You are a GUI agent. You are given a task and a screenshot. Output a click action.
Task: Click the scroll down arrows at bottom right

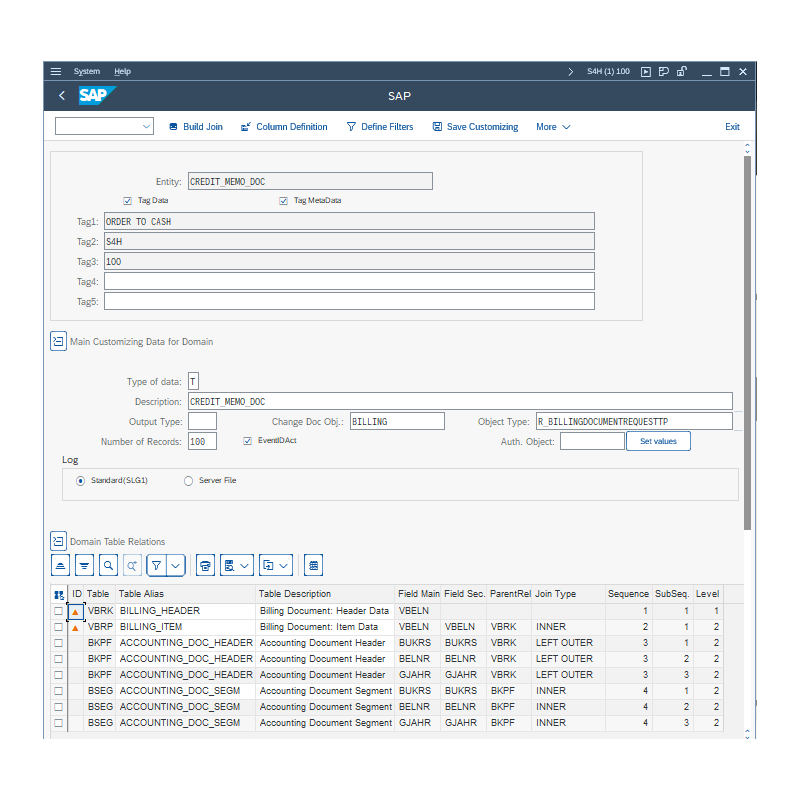click(747, 734)
